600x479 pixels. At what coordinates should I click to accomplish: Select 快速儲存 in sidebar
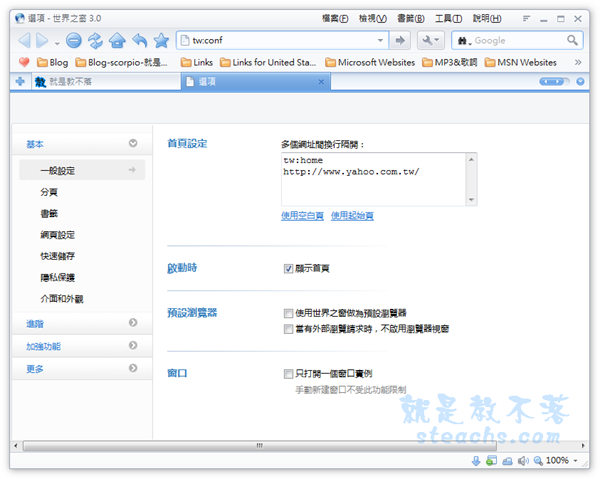[x=57, y=256]
